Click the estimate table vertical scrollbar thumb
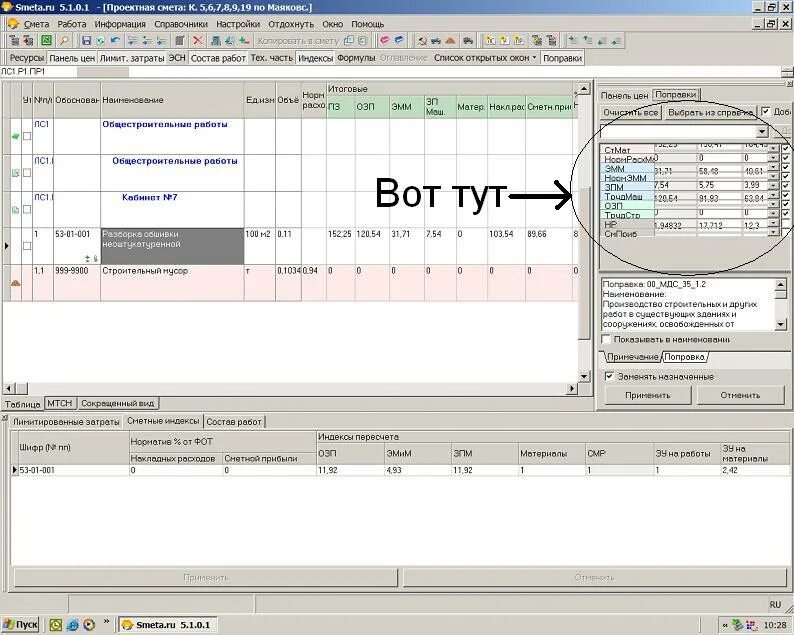The image size is (794, 635). tap(584, 263)
